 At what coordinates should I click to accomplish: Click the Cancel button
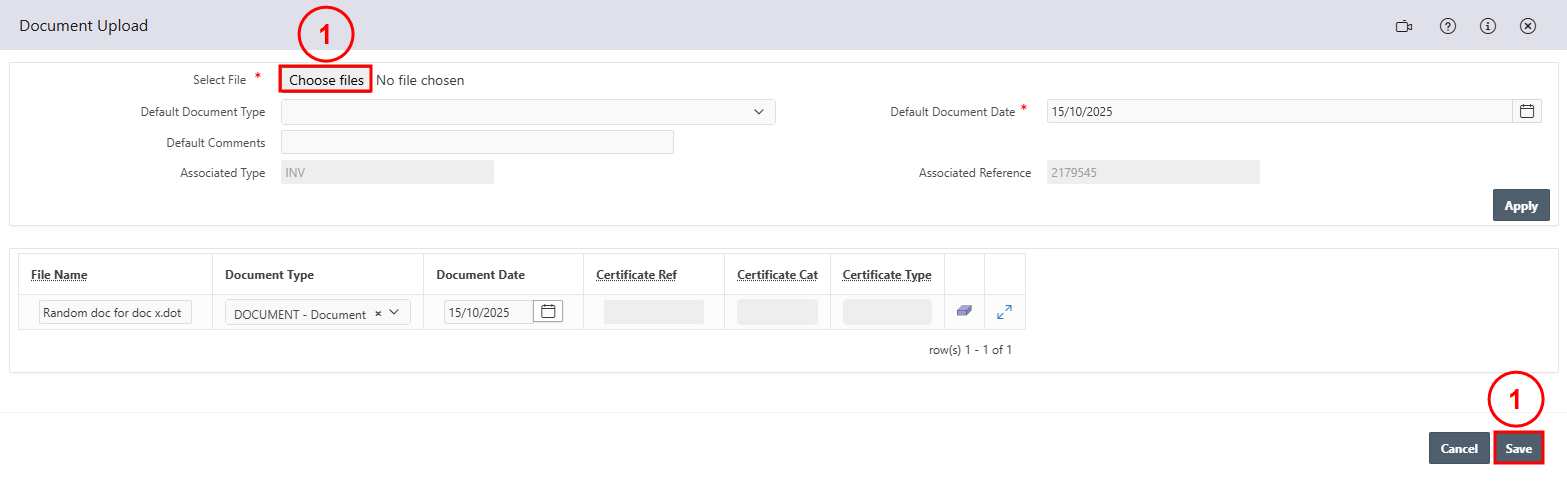click(x=1459, y=449)
